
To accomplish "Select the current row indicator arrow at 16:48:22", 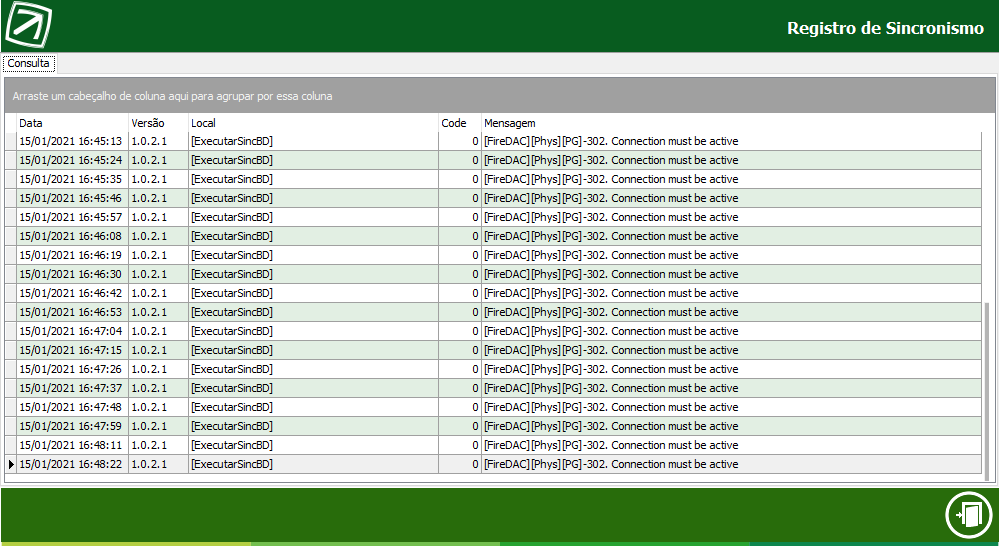I will click(11, 464).
